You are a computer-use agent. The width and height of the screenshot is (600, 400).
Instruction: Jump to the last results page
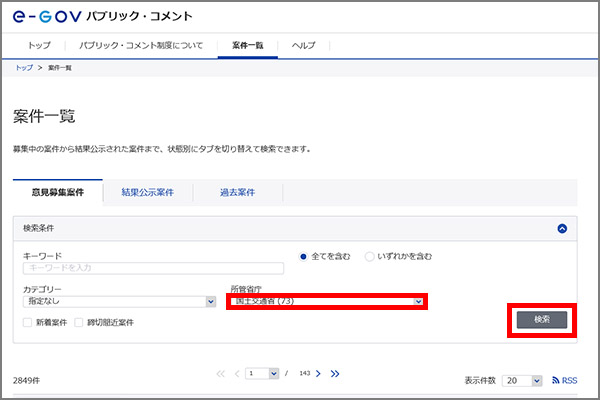[335, 373]
